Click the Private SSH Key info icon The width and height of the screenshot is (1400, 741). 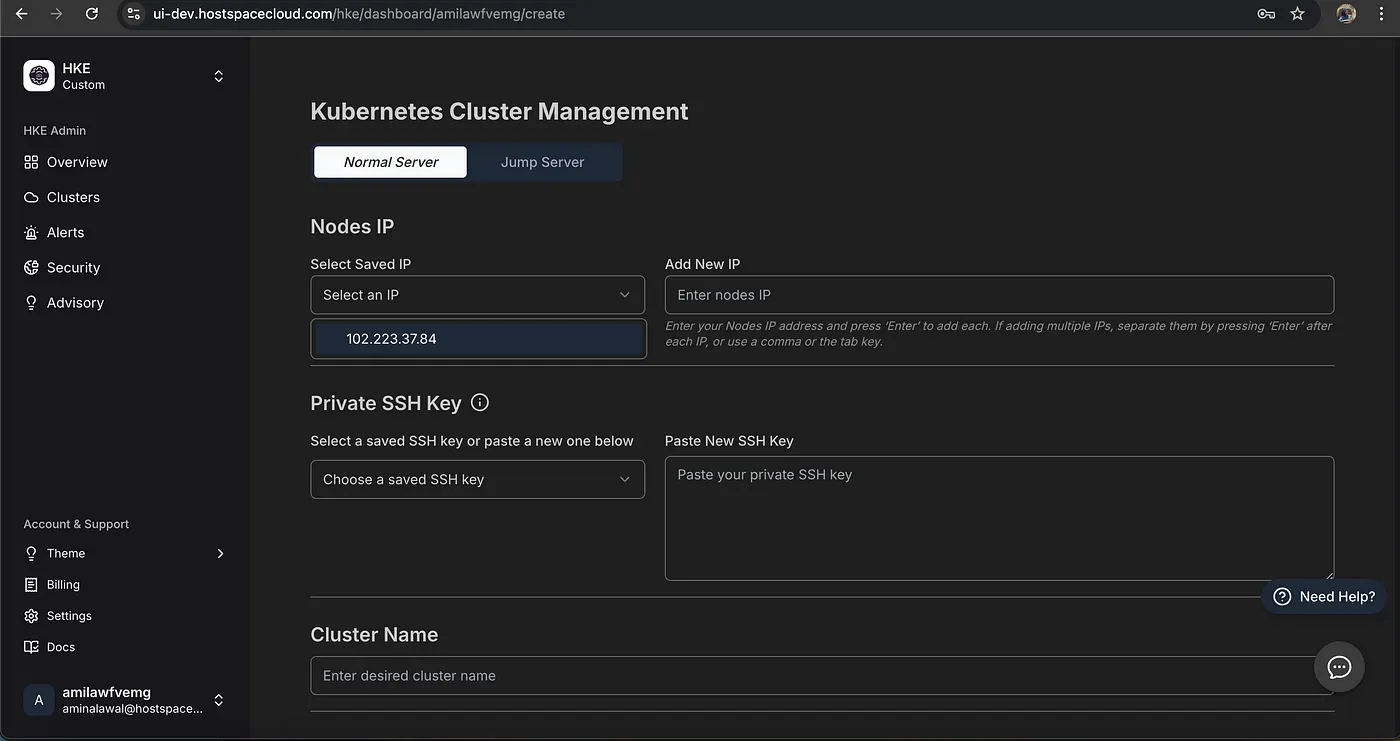coord(480,403)
